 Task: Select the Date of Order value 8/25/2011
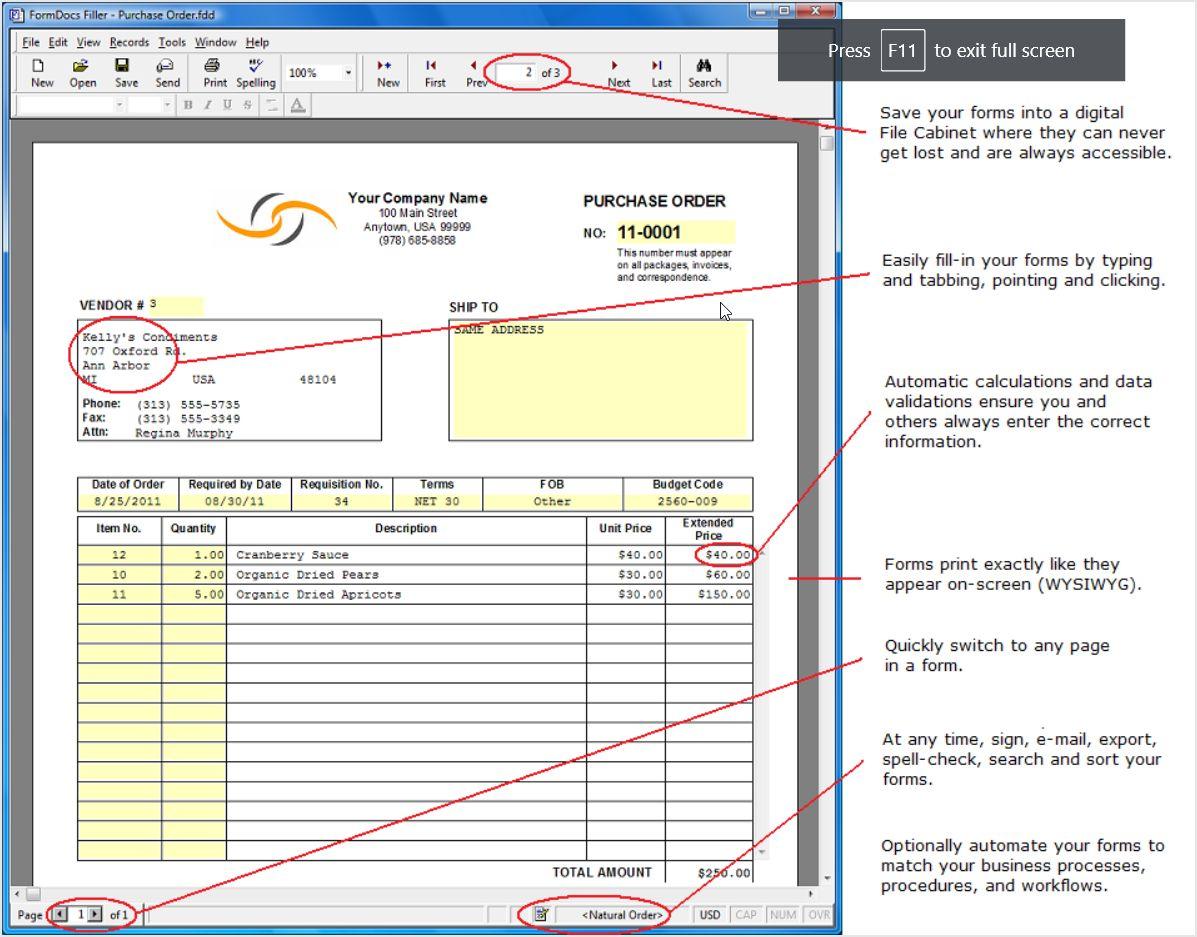[x=127, y=502]
